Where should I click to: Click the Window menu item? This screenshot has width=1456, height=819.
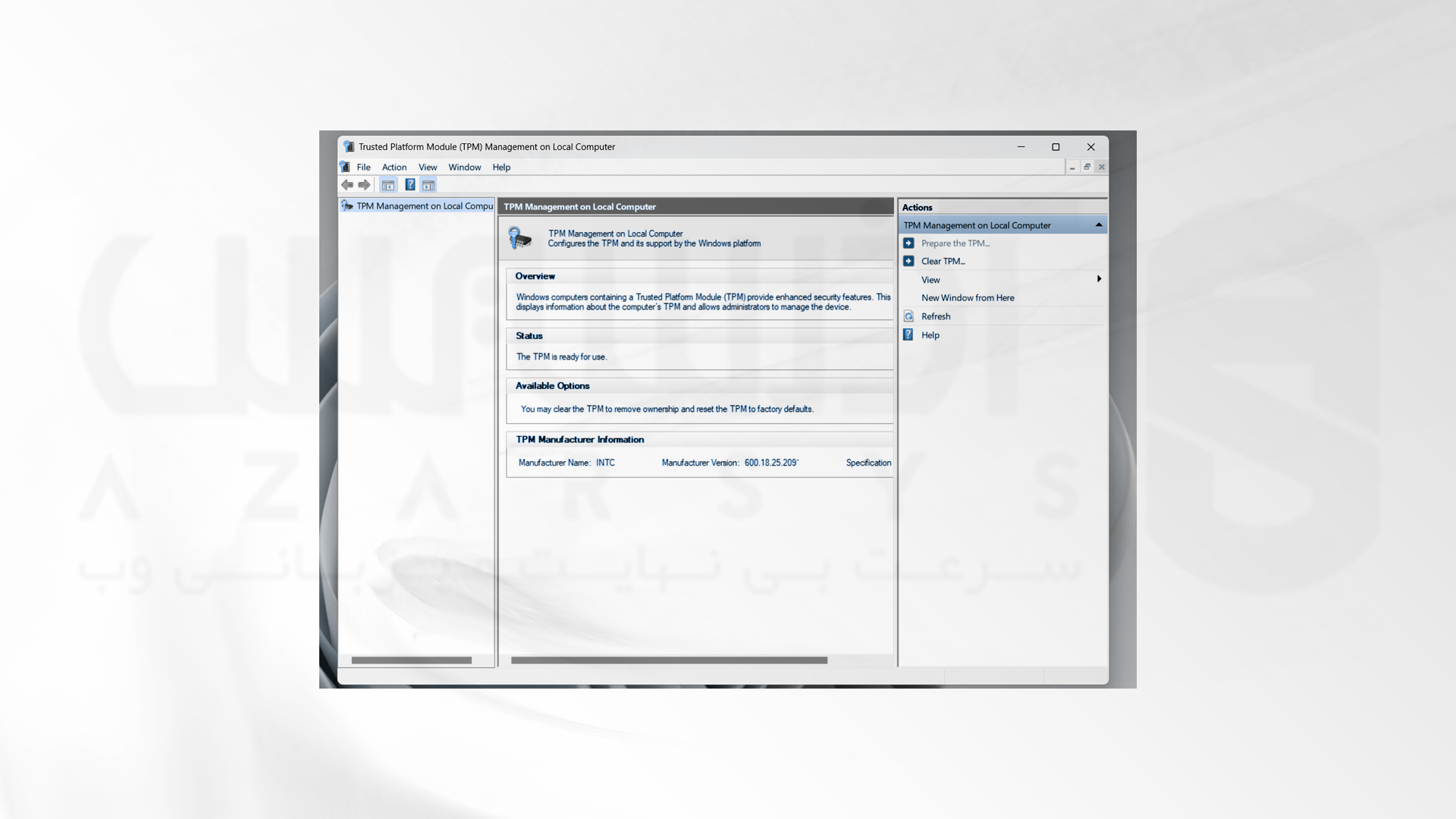click(463, 166)
